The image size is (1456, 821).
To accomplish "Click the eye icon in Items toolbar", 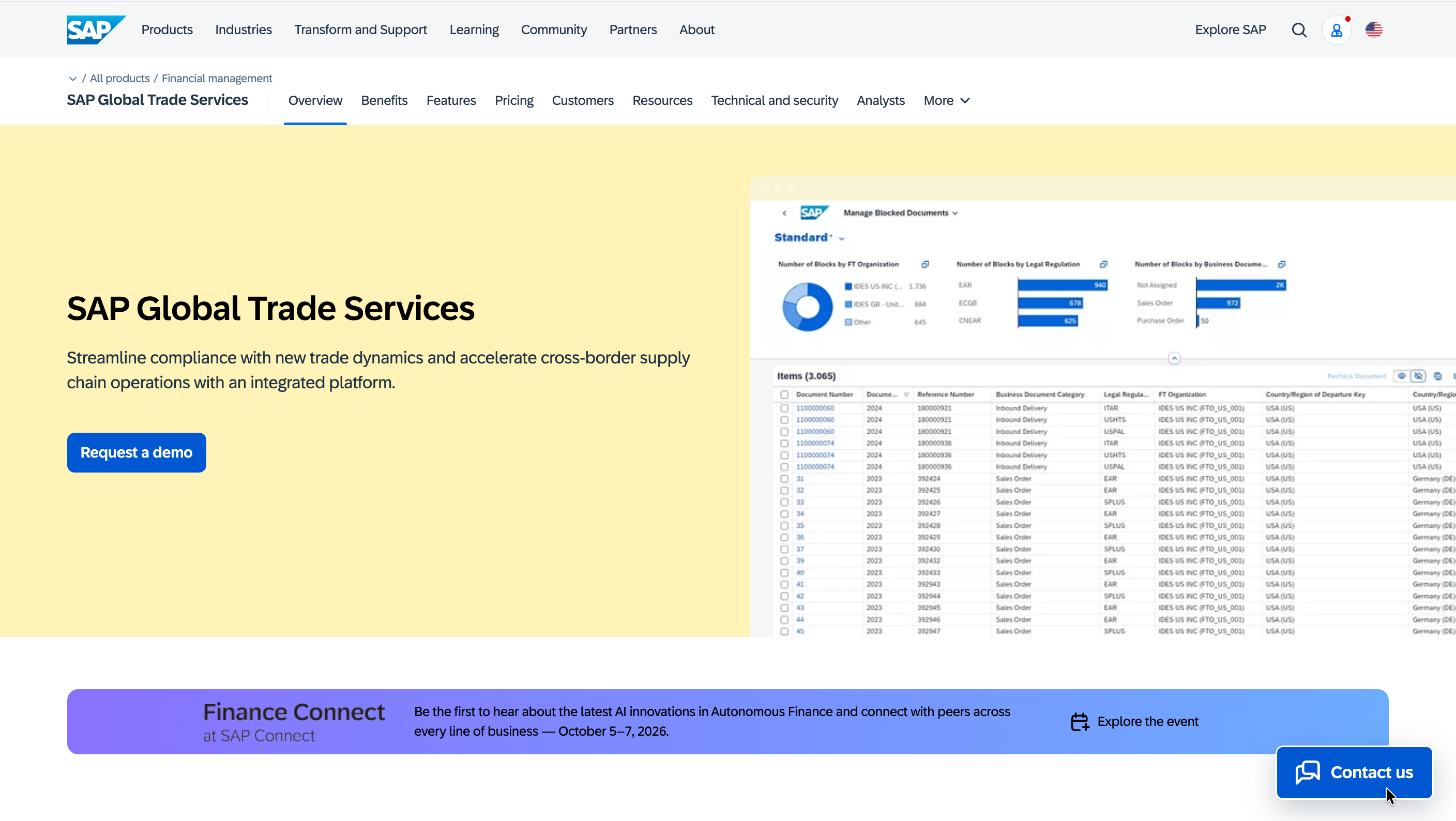I will (x=1401, y=376).
